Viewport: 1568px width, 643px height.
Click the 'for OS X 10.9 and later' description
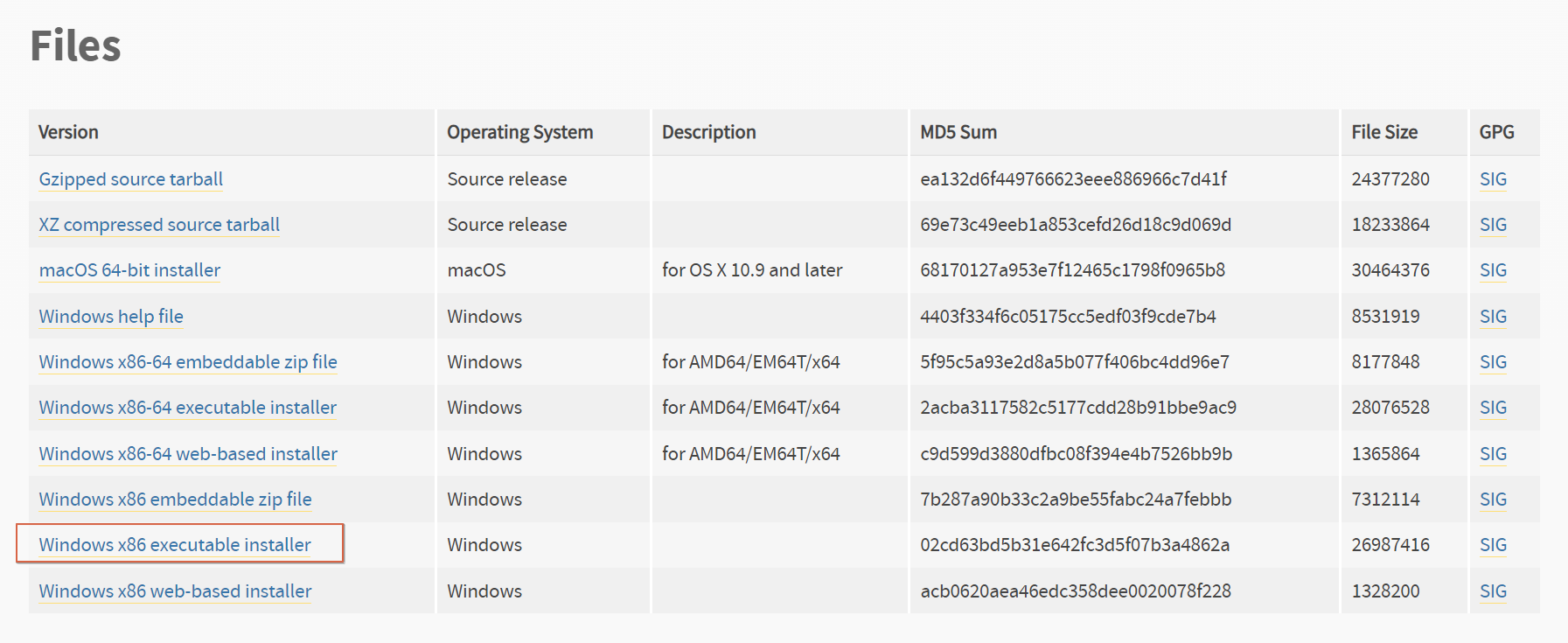pyautogui.click(x=752, y=270)
